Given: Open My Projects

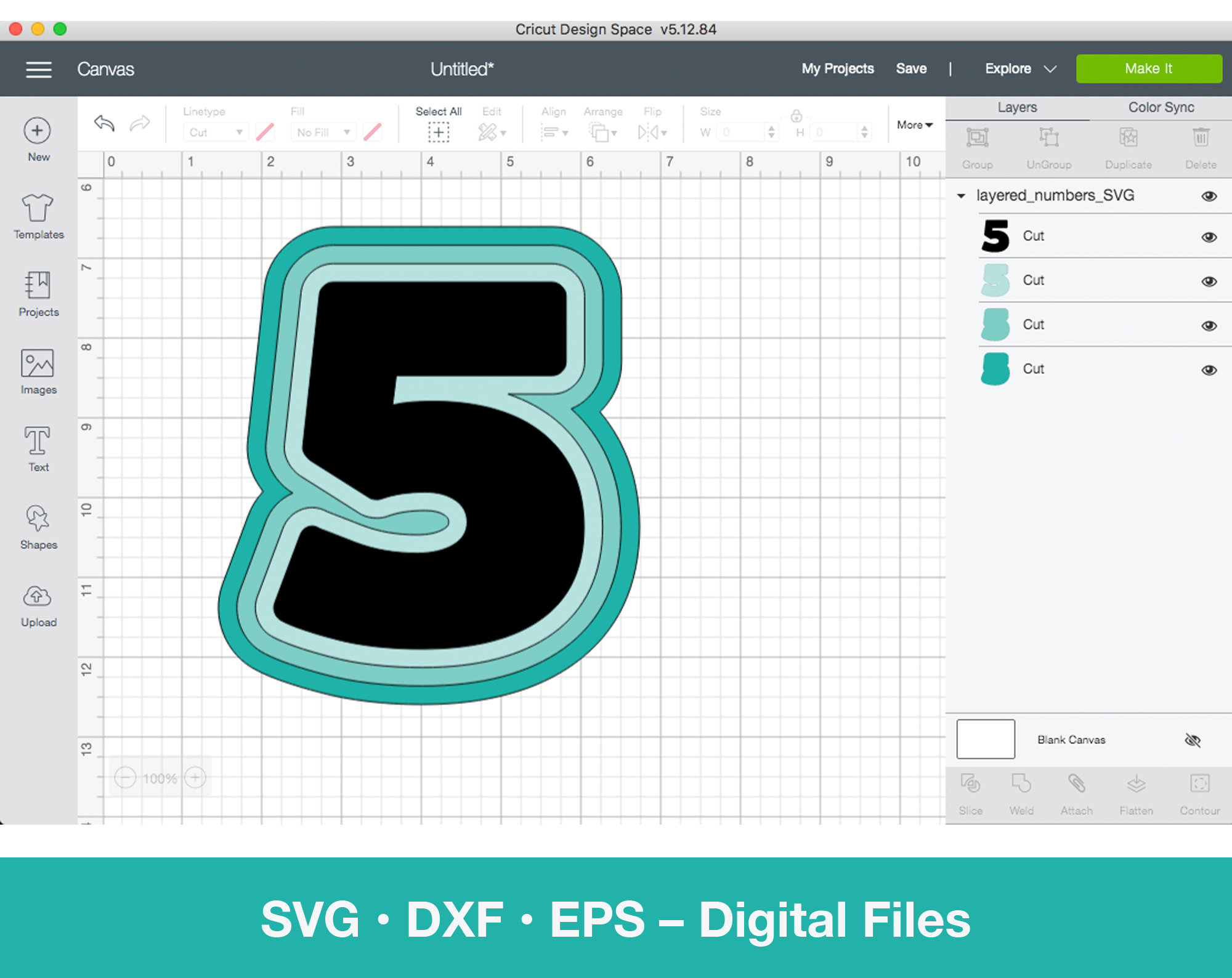Looking at the screenshot, I should tap(837, 68).
